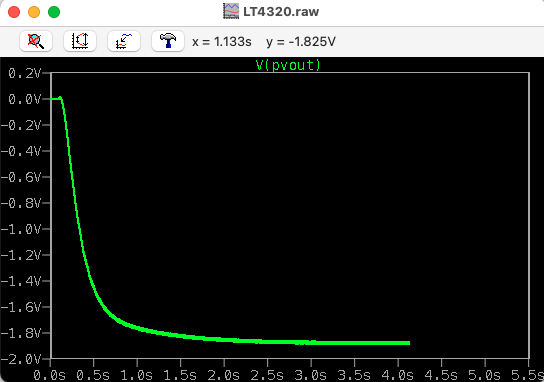Click the x = 1.133s cursor readout
This screenshot has width=544, height=382.
coord(222,42)
